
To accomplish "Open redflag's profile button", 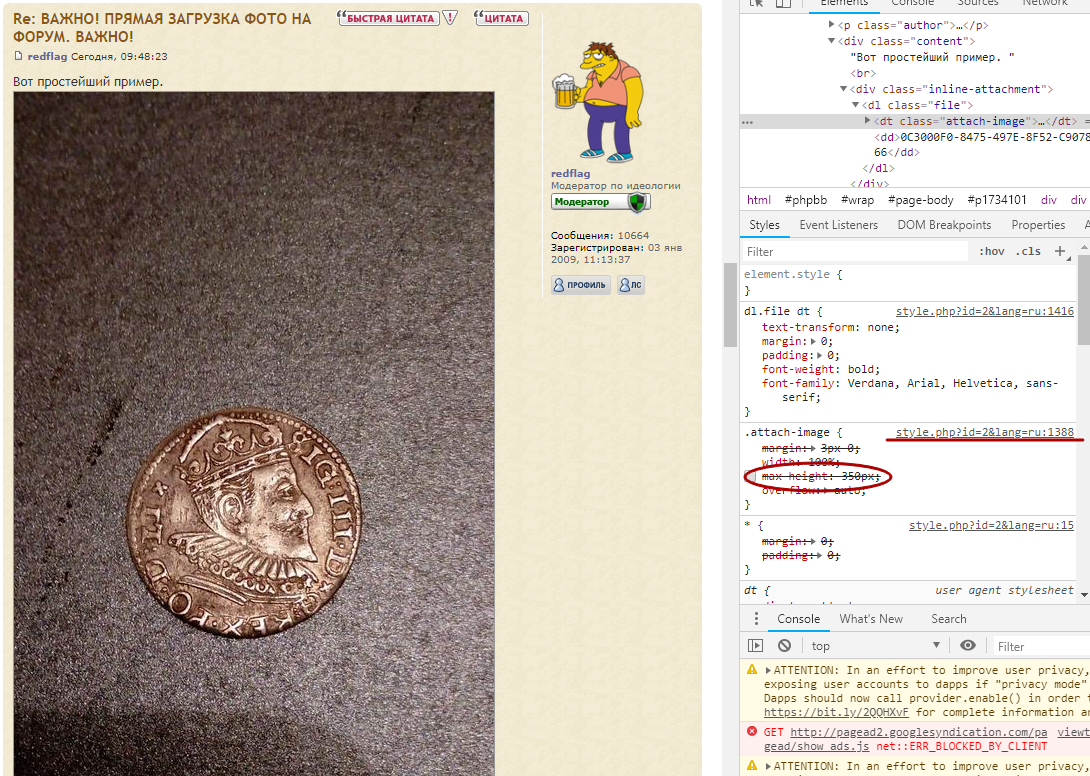I will (x=580, y=285).
